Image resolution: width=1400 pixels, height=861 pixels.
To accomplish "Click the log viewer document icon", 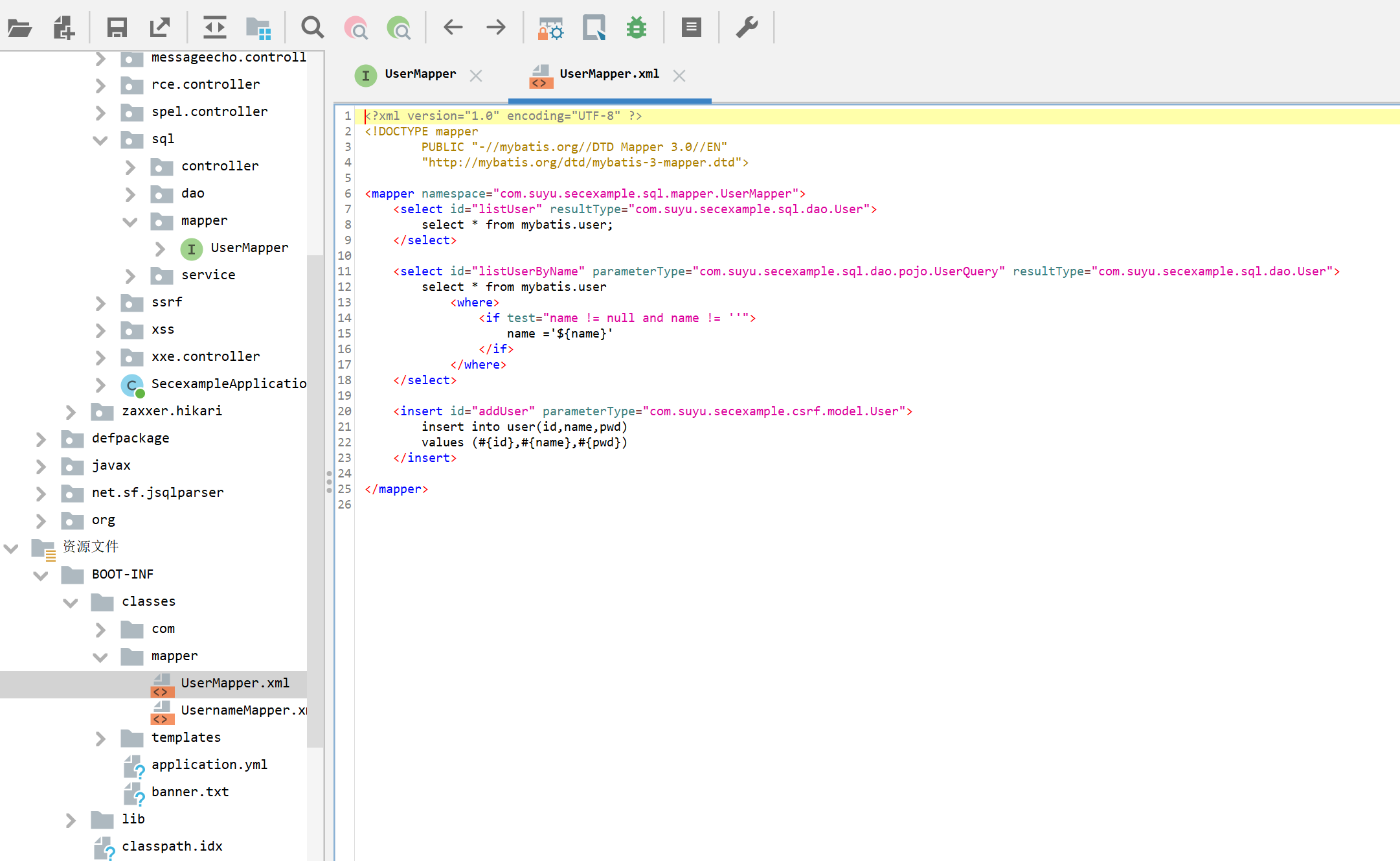I will point(691,28).
